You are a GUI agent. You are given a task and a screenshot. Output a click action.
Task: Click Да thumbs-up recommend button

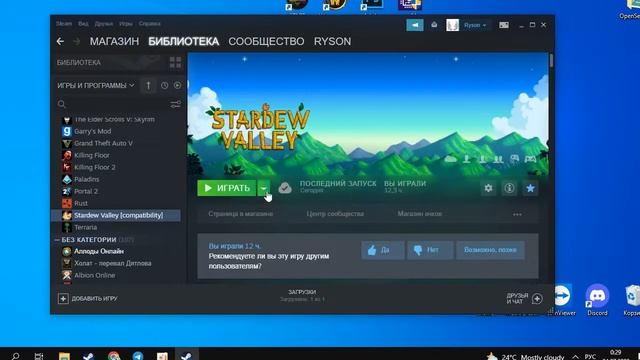click(382, 250)
